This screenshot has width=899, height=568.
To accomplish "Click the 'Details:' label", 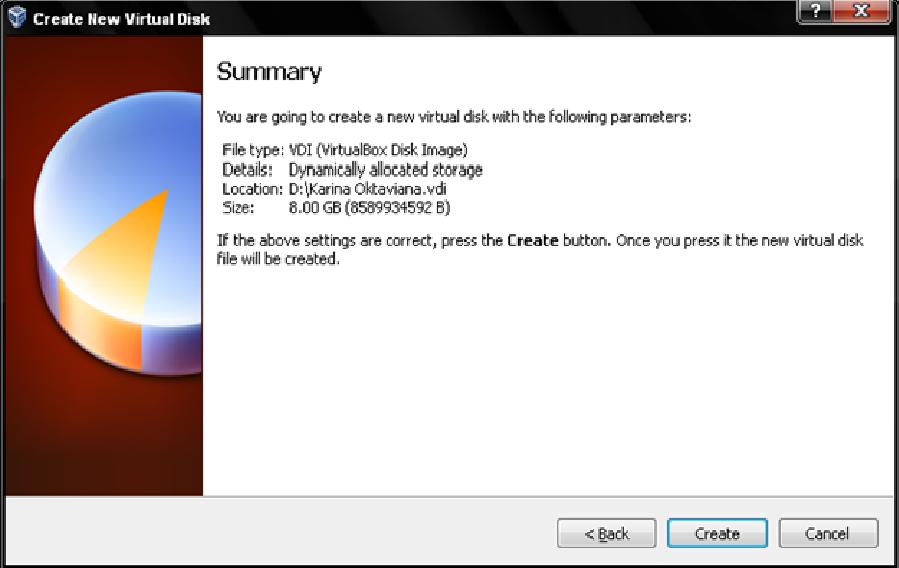I will (x=247, y=170).
